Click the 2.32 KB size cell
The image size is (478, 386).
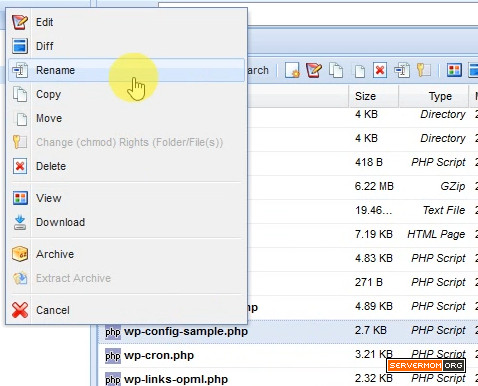click(374, 378)
